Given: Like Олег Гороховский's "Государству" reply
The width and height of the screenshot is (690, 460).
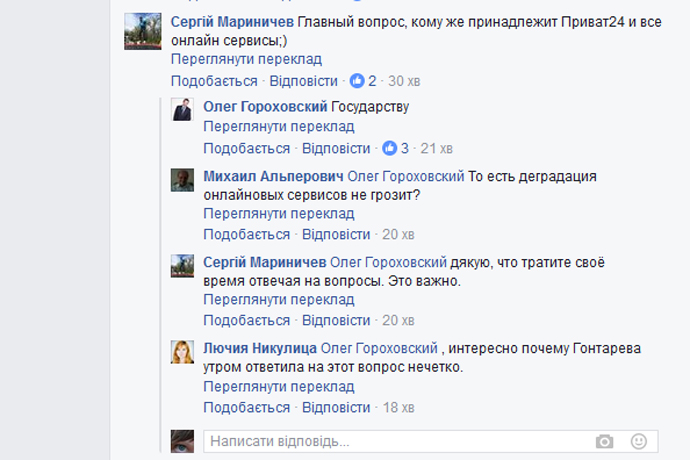Looking at the screenshot, I should pyautogui.click(x=246, y=148).
